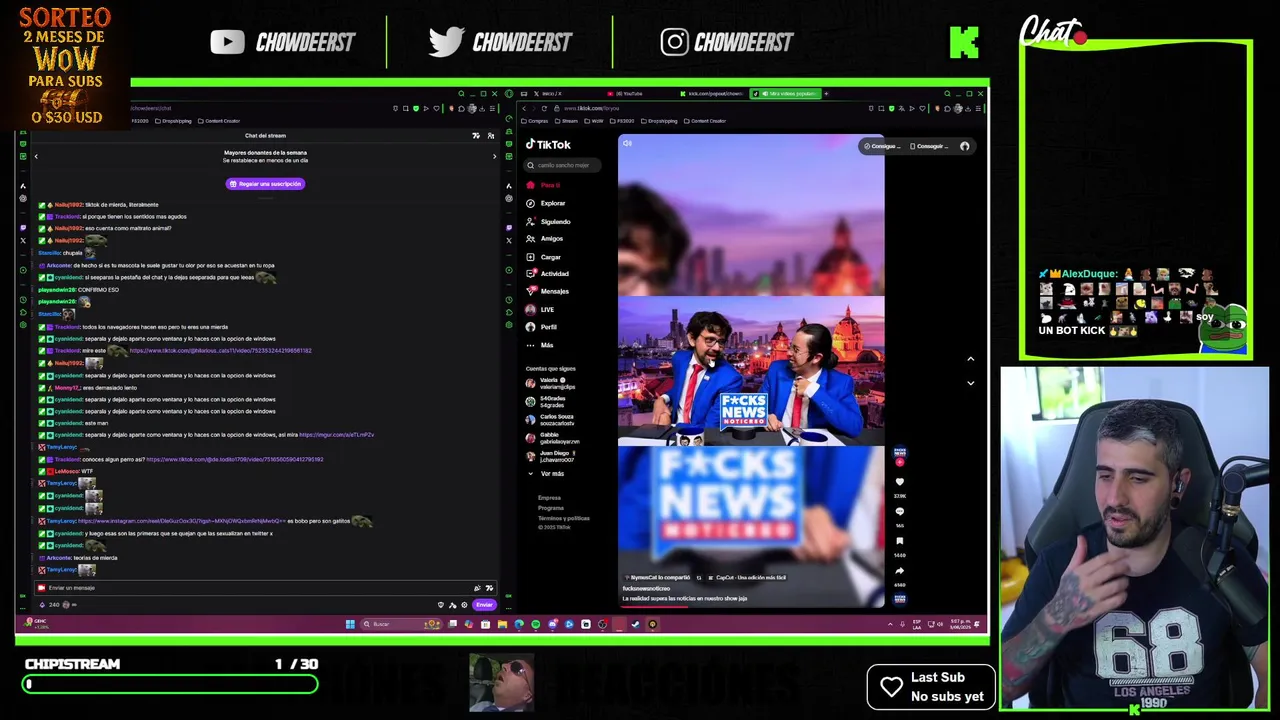Show hidden system tray icons

click(890, 624)
